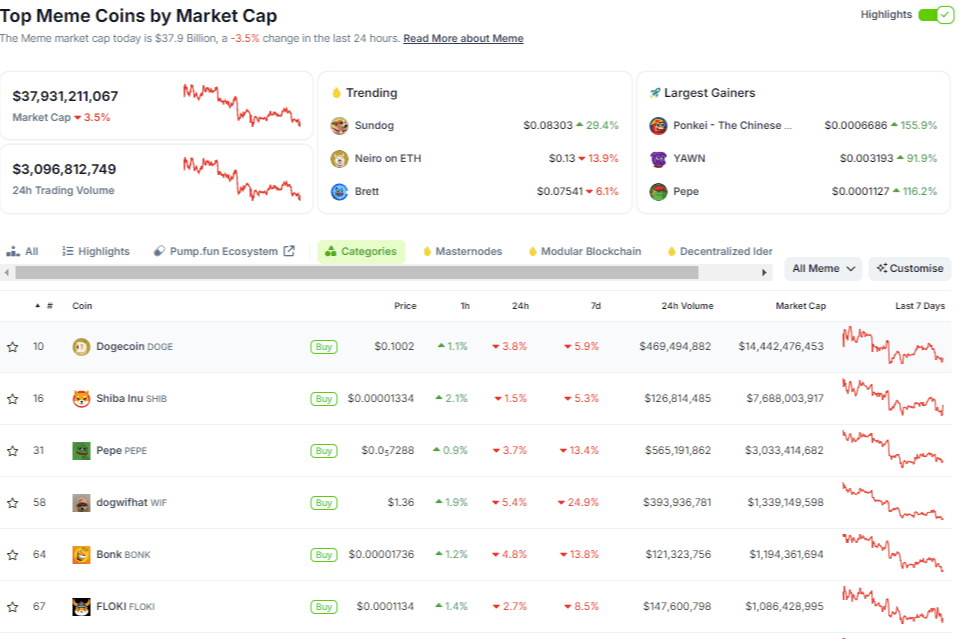The width and height of the screenshot is (966, 639).
Task: Click the scrollbar right arrow
Action: tap(764, 272)
